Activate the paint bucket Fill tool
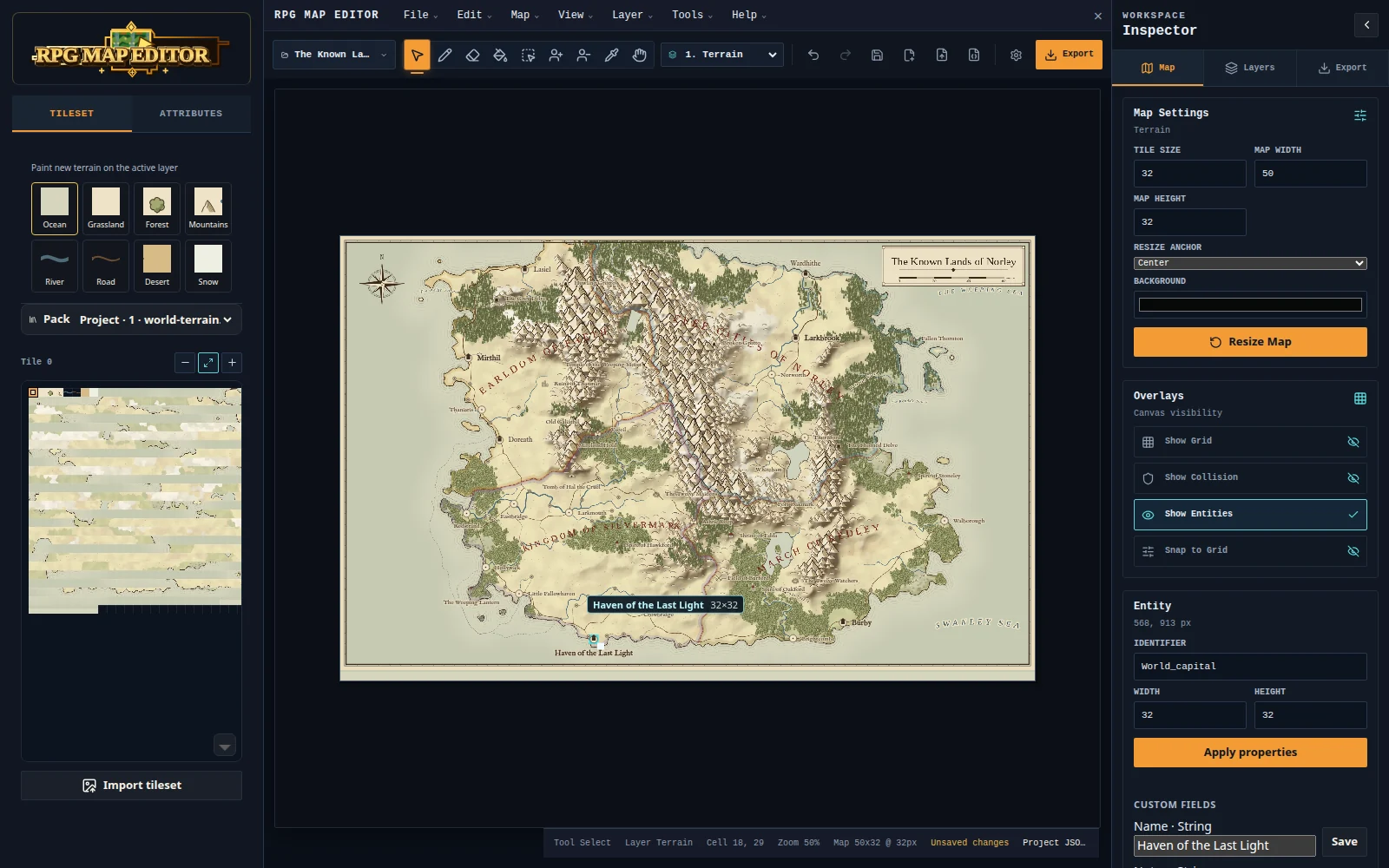Image resolution: width=1389 pixels, height=868 pixels. (500, 55)
